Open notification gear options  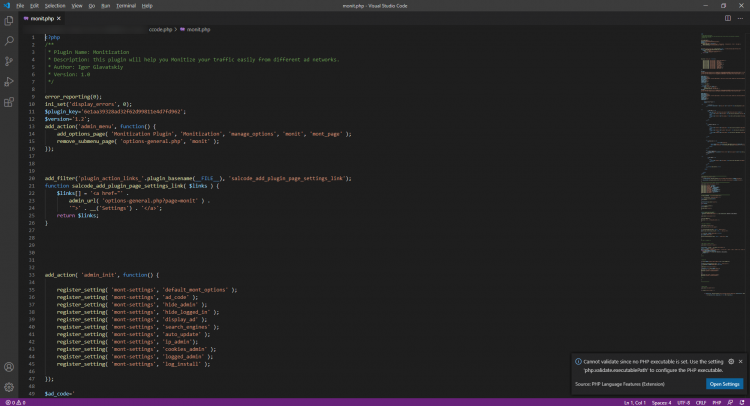731,362
